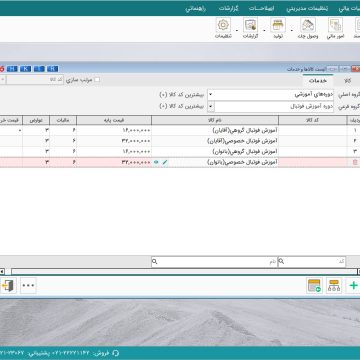View the highlighted row via eye icon
The image size is (360, 360).
[156, 162]
